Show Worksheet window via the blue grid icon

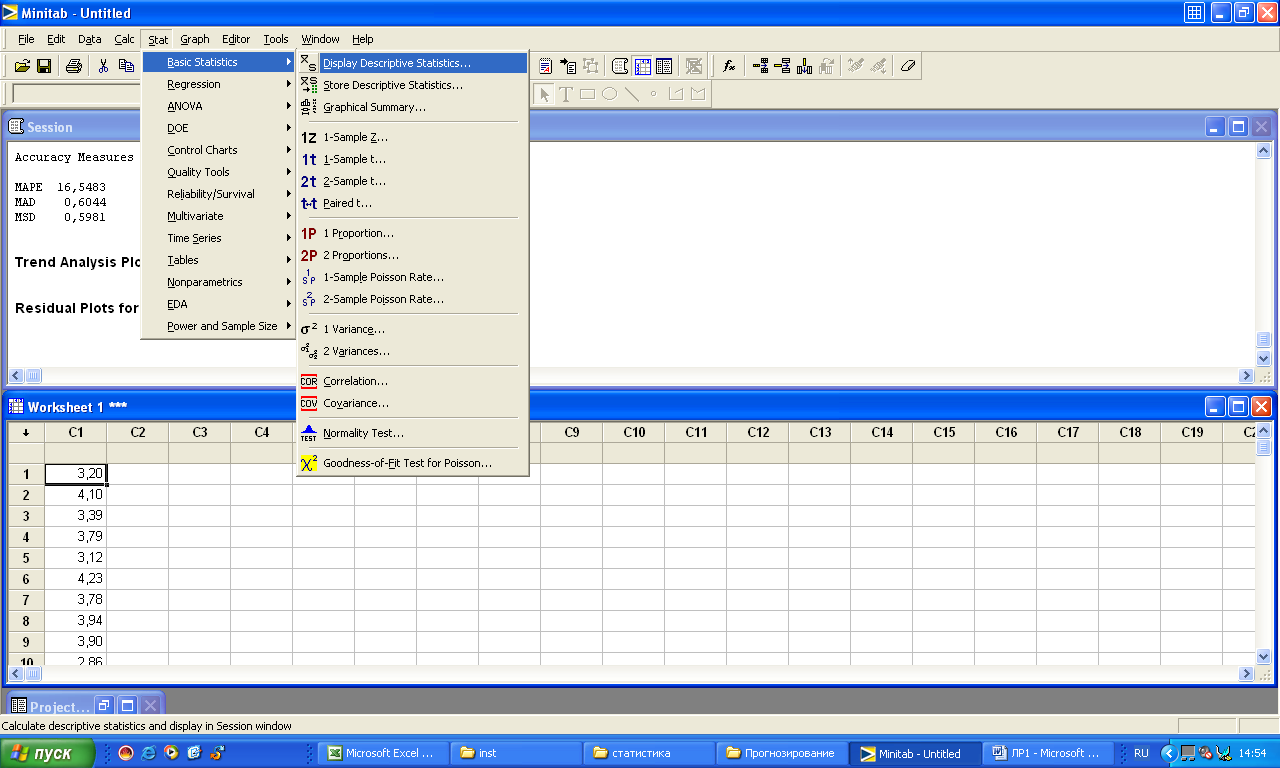[642, 66]
